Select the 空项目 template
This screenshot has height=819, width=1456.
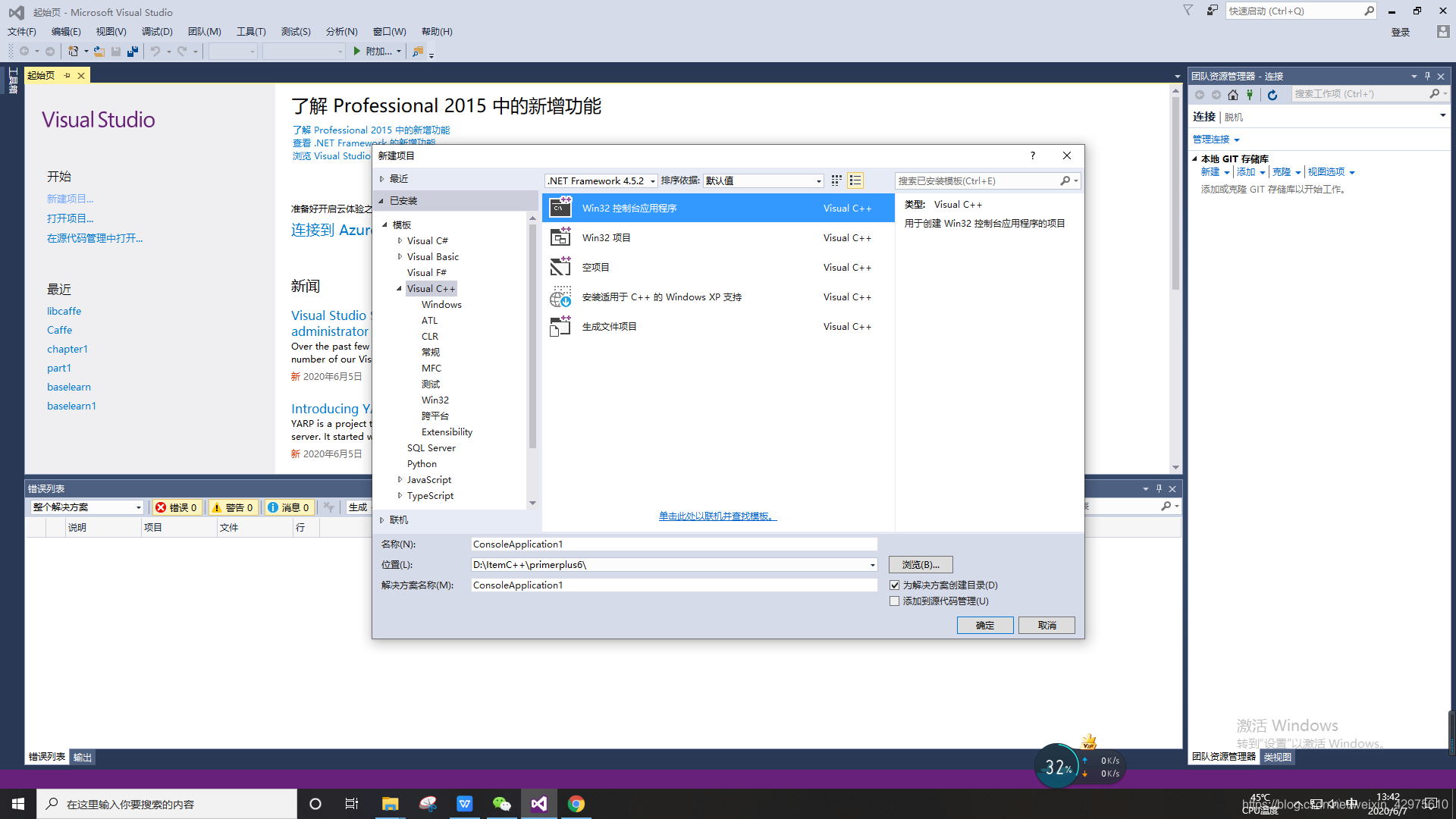coord(718,267)
